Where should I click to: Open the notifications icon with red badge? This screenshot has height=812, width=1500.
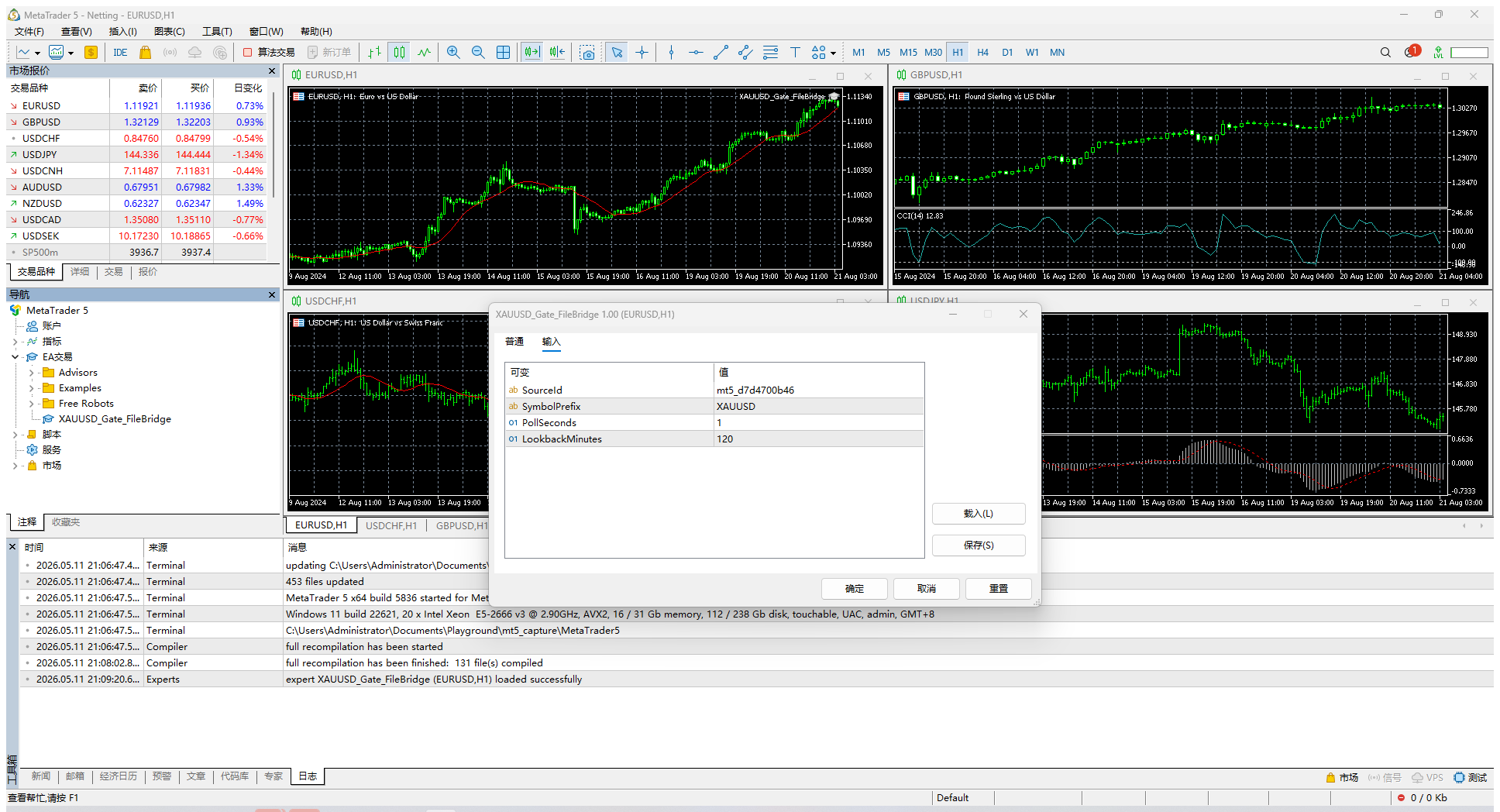coord(1412,52)
